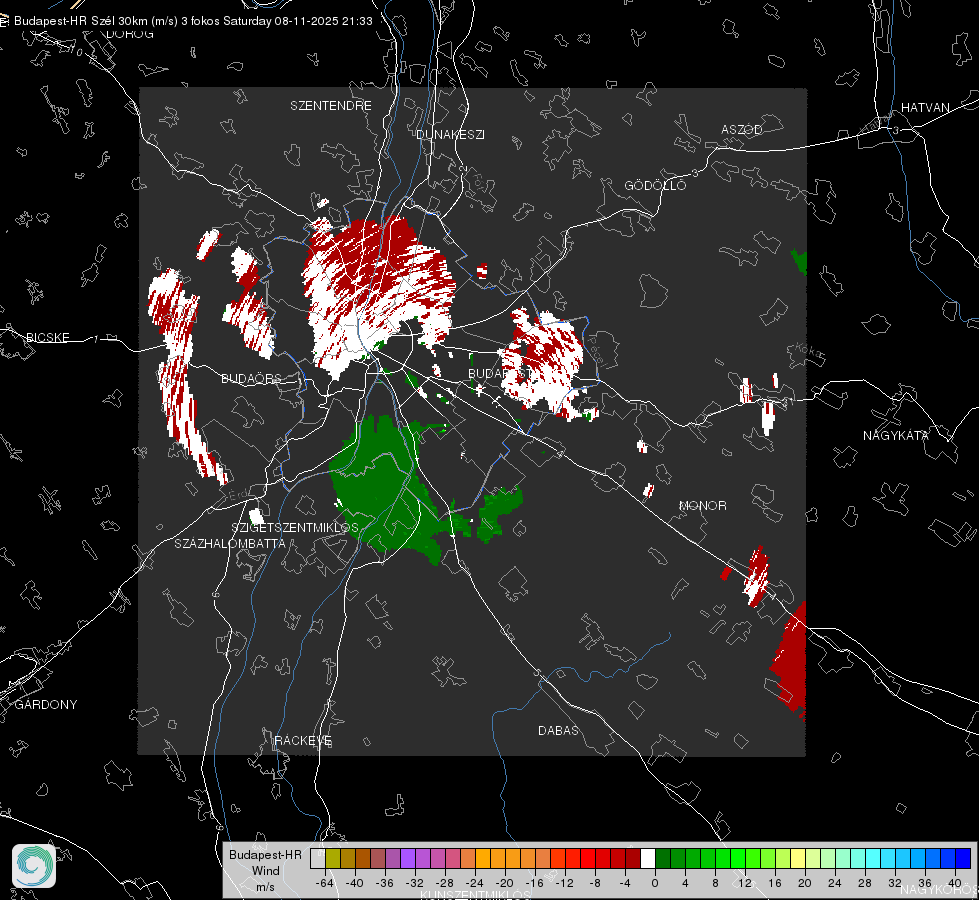Click the ASZOD town label

coord(742,129)
